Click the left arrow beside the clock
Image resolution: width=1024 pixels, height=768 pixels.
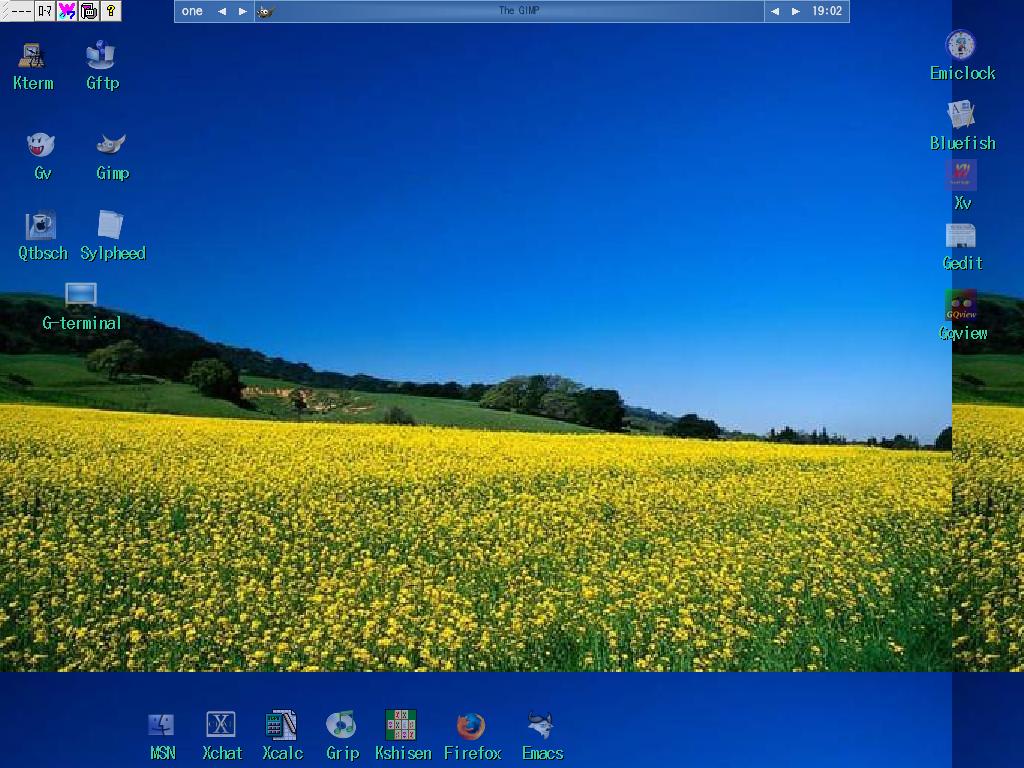click(x=775, y=12)
